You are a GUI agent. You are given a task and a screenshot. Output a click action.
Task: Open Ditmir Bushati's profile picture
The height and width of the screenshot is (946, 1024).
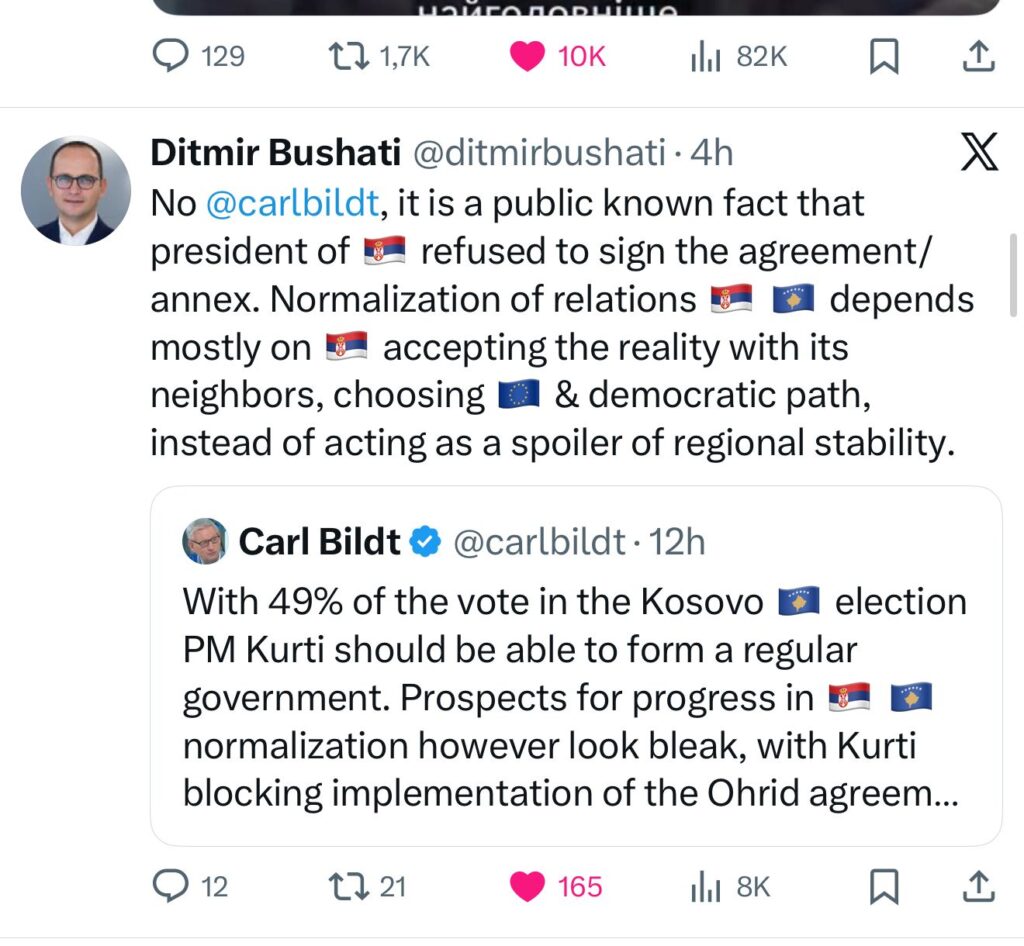76,191
